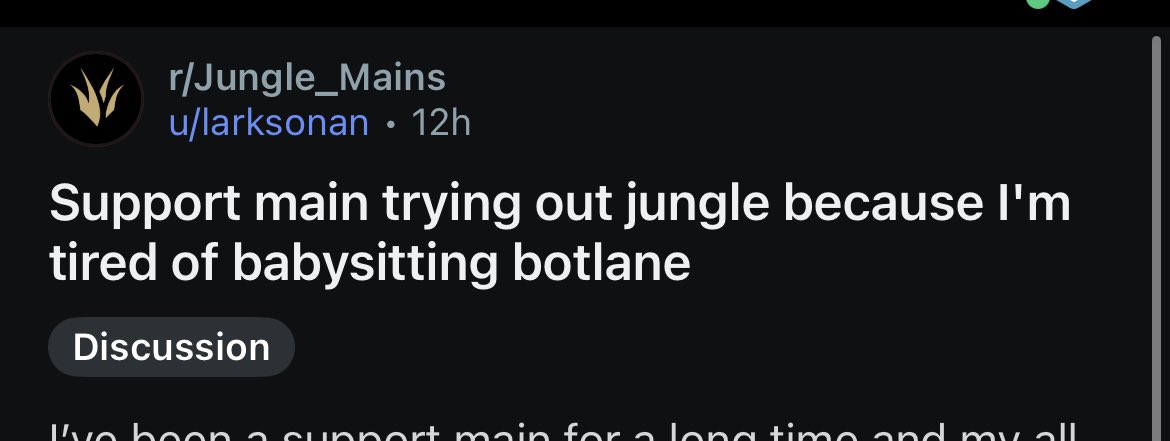This screenshot has width=1170, height=441.
Task: Click the black header bar above post
Action: pos(500,12)
